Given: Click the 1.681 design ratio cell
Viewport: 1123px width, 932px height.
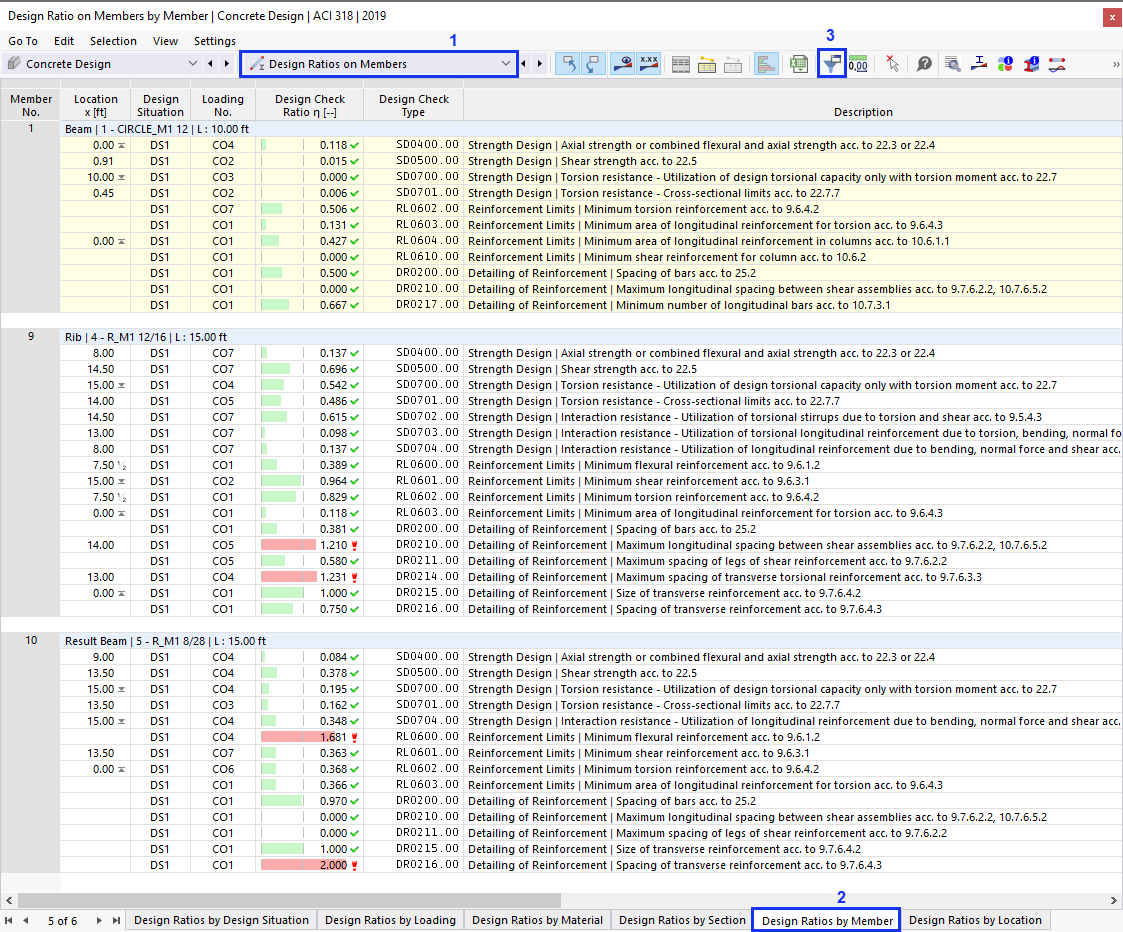Looking at the screenshot, I should (309, 737).
